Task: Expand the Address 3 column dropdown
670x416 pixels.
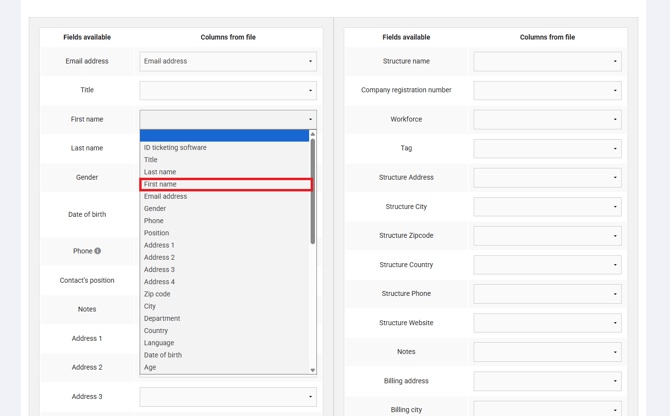Action: point(228,397)
